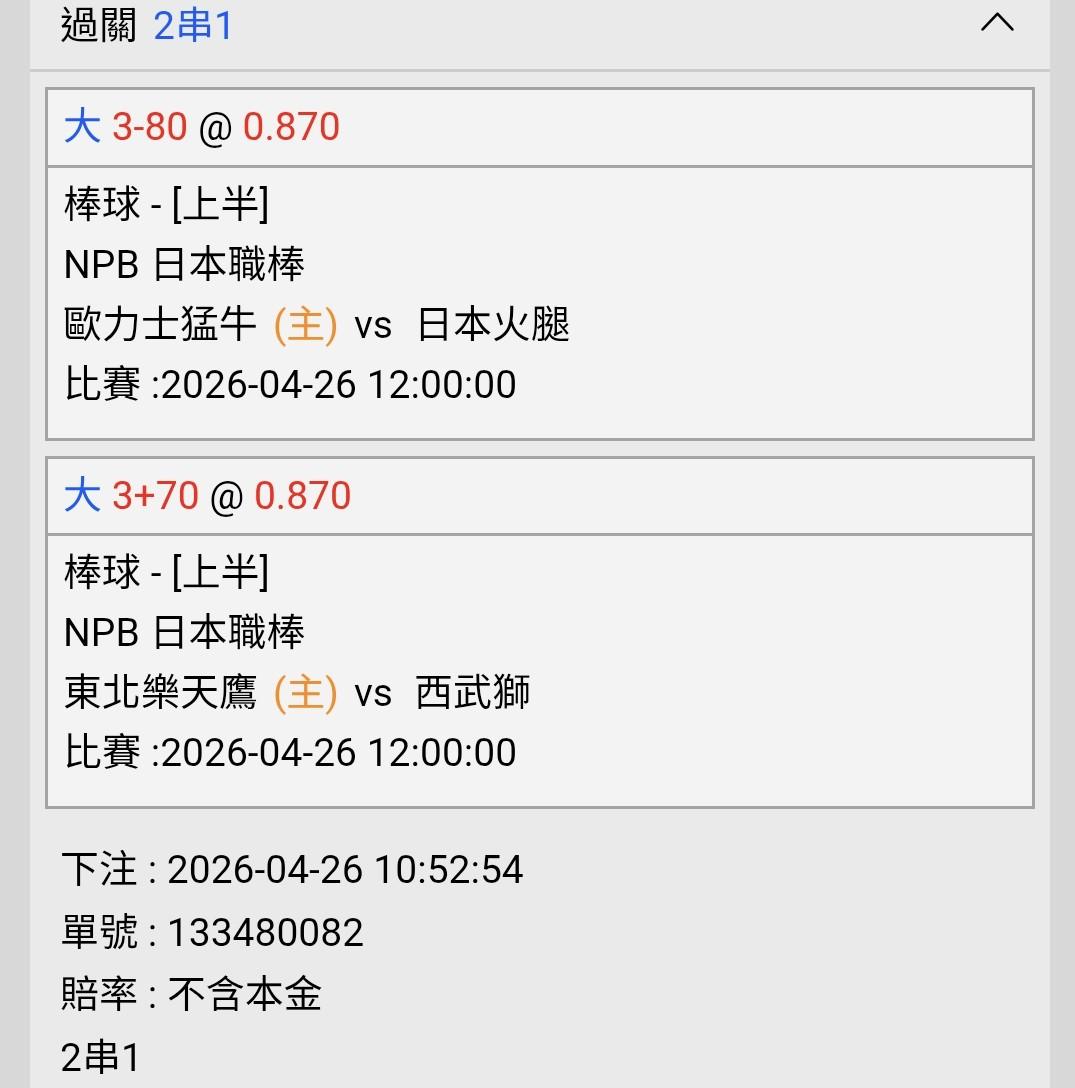Click the 歐力士猛牛 team name

pyautogui.click(x=160, y=326)
